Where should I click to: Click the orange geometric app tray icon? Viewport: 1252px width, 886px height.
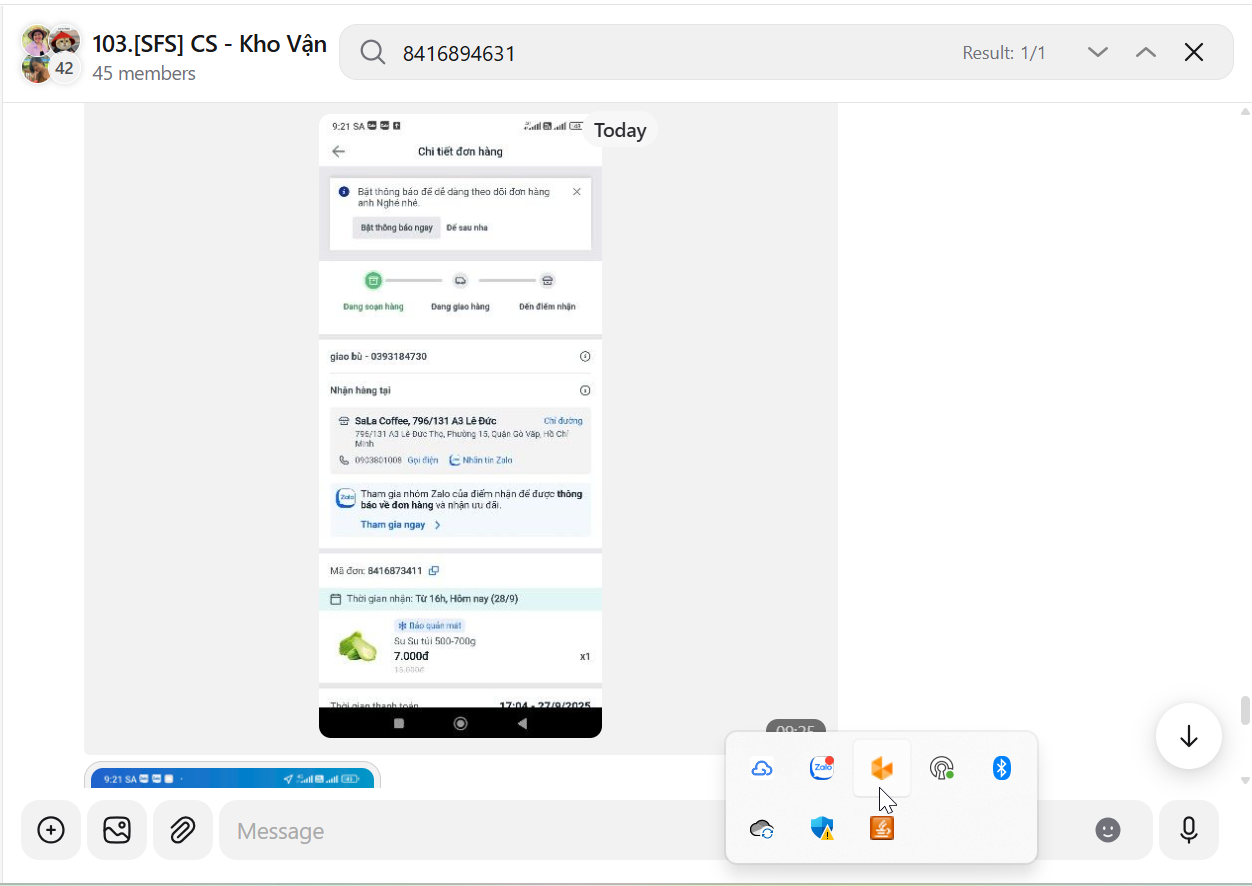point(882,768)
